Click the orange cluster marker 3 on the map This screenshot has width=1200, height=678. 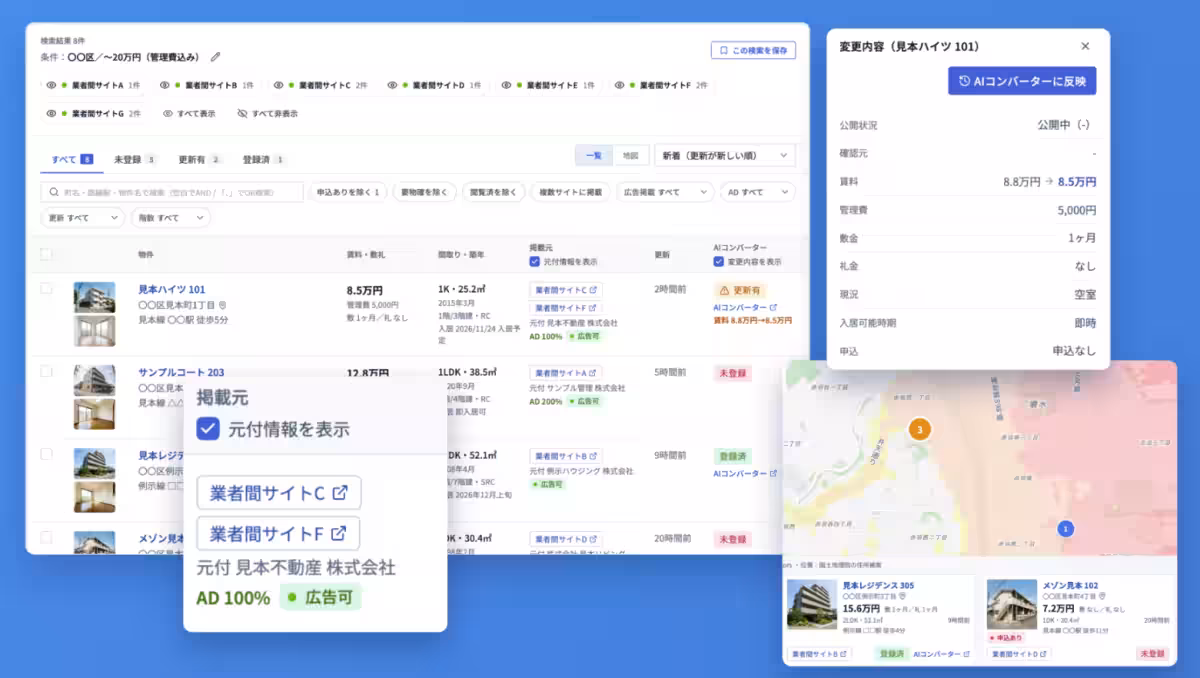click(x=920, y=430)
